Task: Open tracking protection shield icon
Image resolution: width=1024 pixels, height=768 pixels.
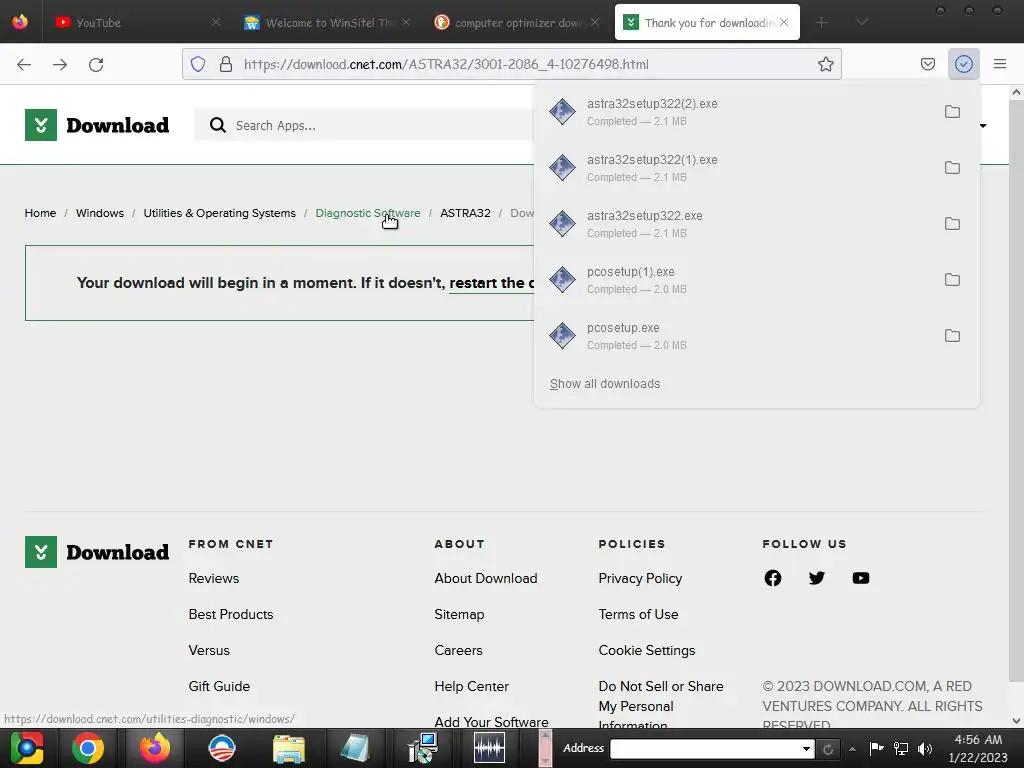Action: coord(198,64)
